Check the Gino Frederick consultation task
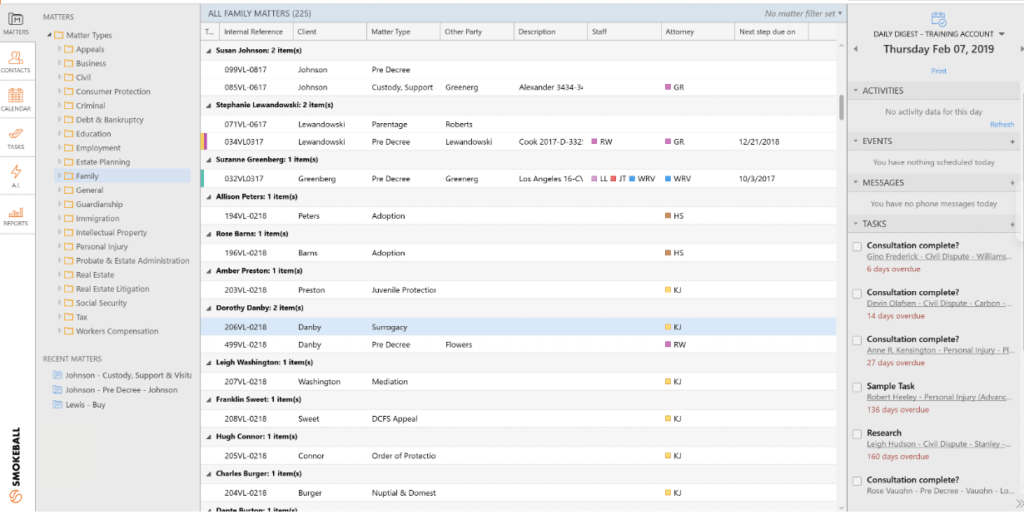Screen dimensions: 1024x519 tap(857, 247)
